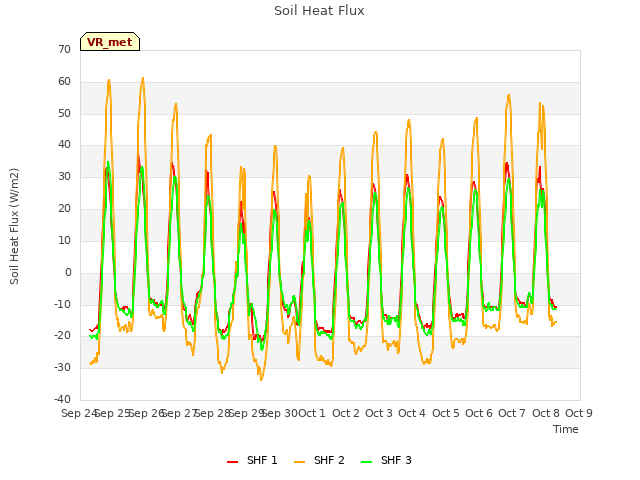Click the -10 y-axis tick label

click(62, 304)
